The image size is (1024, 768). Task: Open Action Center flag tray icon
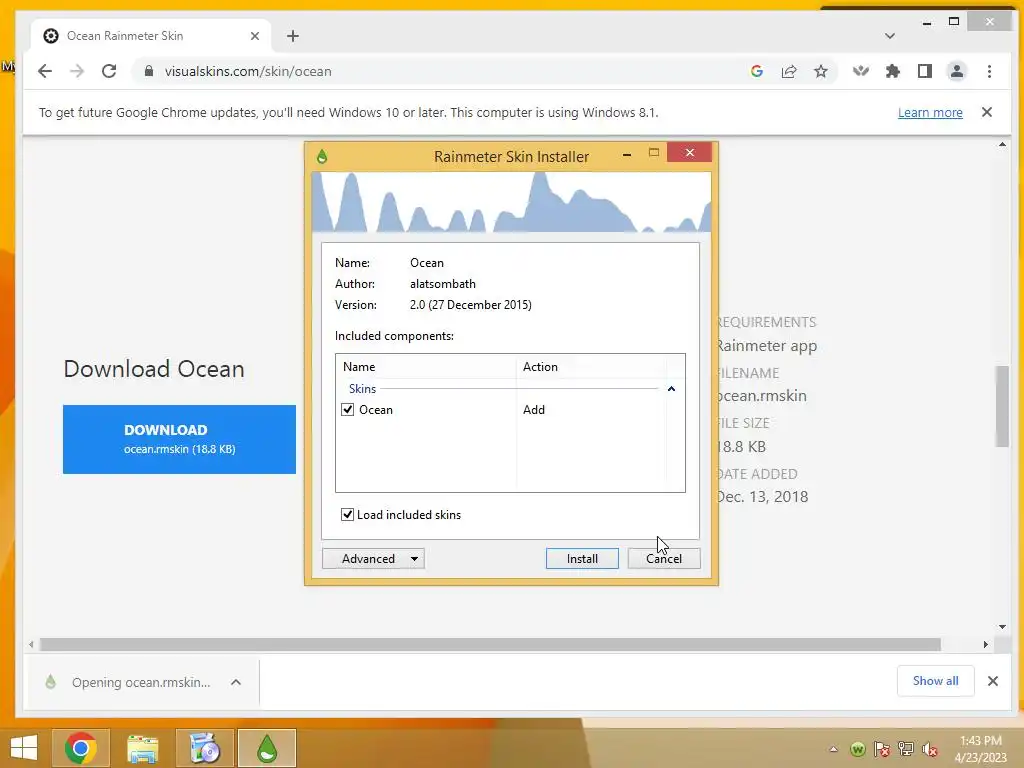pyautogui.click(x=882, y=749)
